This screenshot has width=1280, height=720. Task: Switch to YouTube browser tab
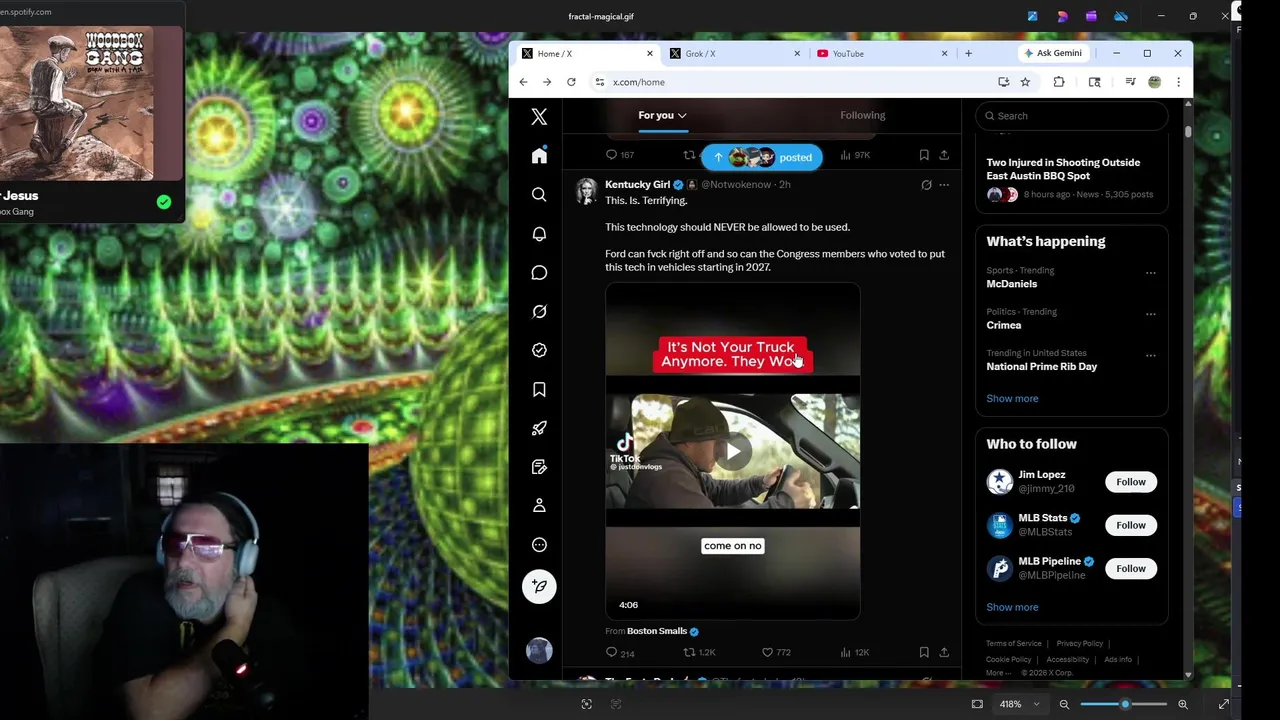[882, 54]
